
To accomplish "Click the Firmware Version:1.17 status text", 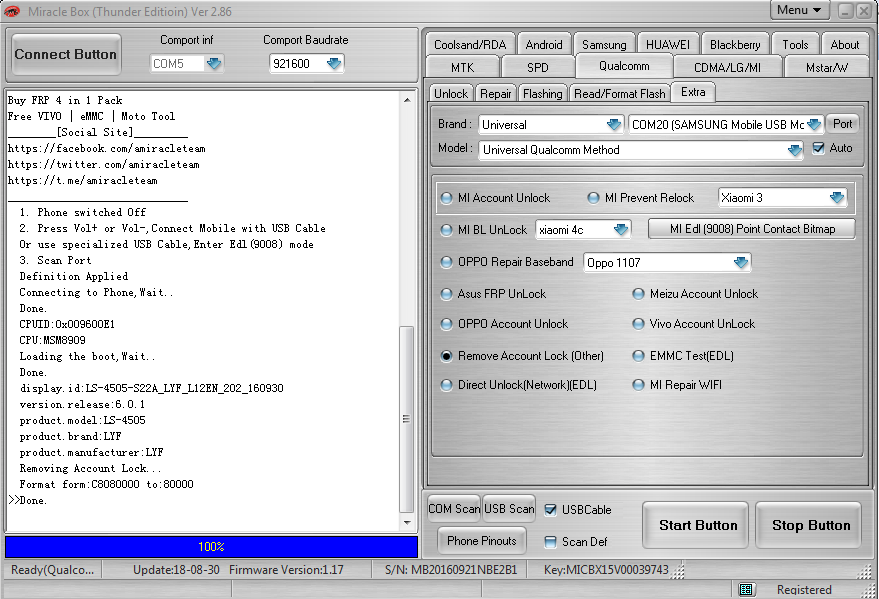I will 286,570.
